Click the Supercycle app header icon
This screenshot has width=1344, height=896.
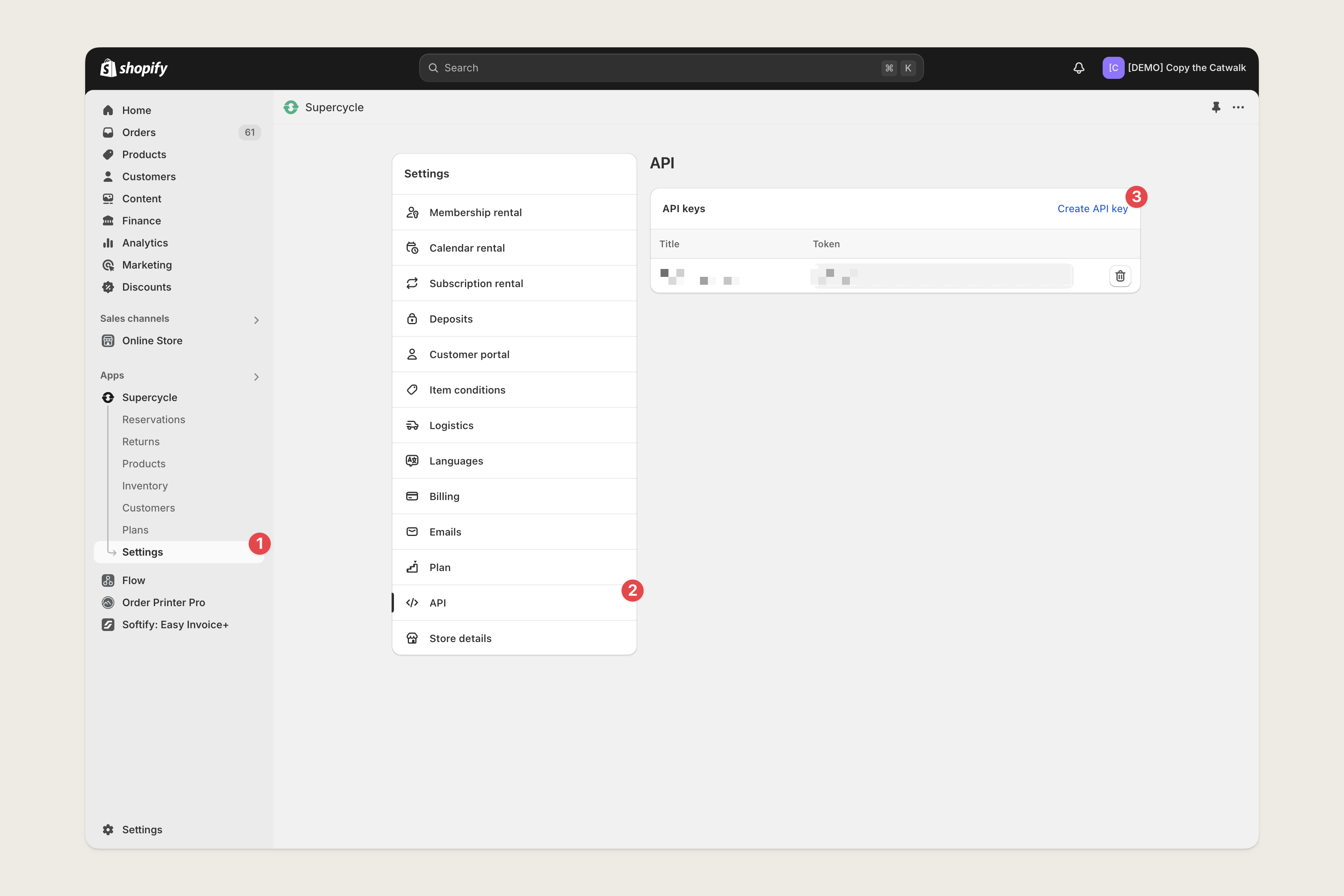pyautogui.click(x=291, y=107)
